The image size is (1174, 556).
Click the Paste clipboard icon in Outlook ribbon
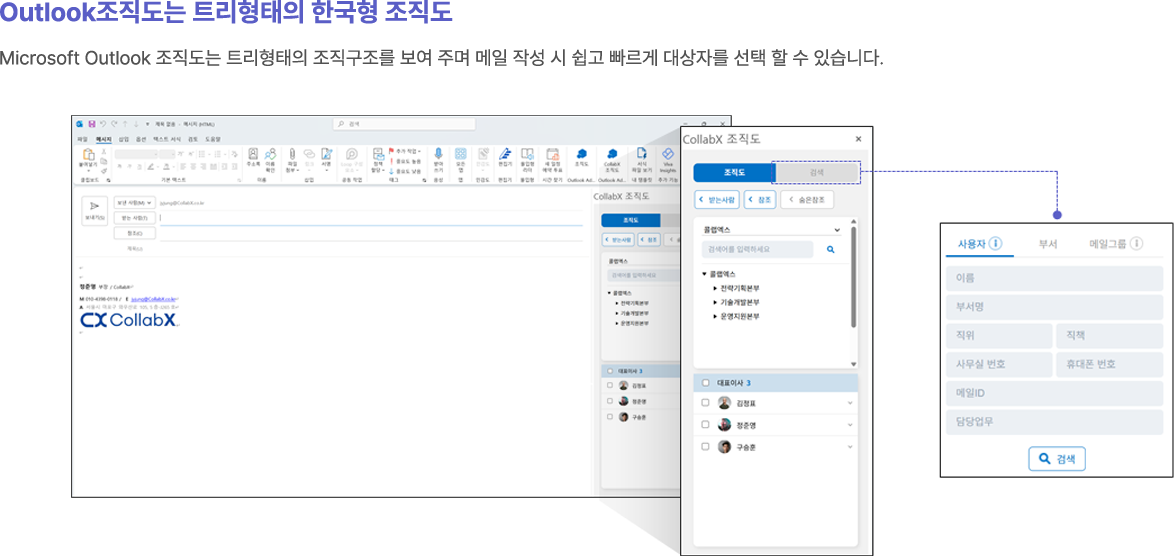tap(88, 154)
